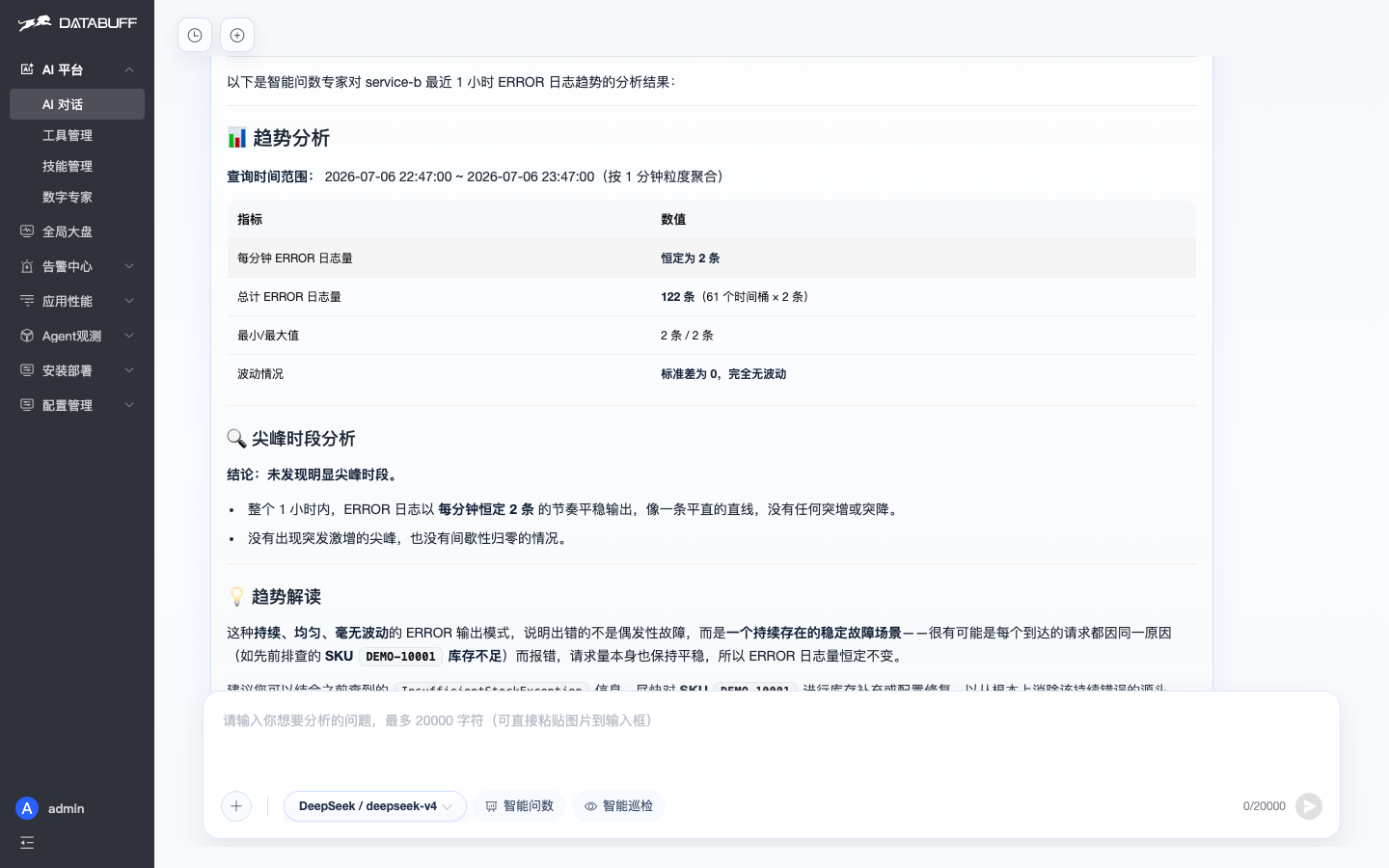1389x868 pixels.
Task: Expand the 告警中心 menu chevron
Action: (129, 266)
